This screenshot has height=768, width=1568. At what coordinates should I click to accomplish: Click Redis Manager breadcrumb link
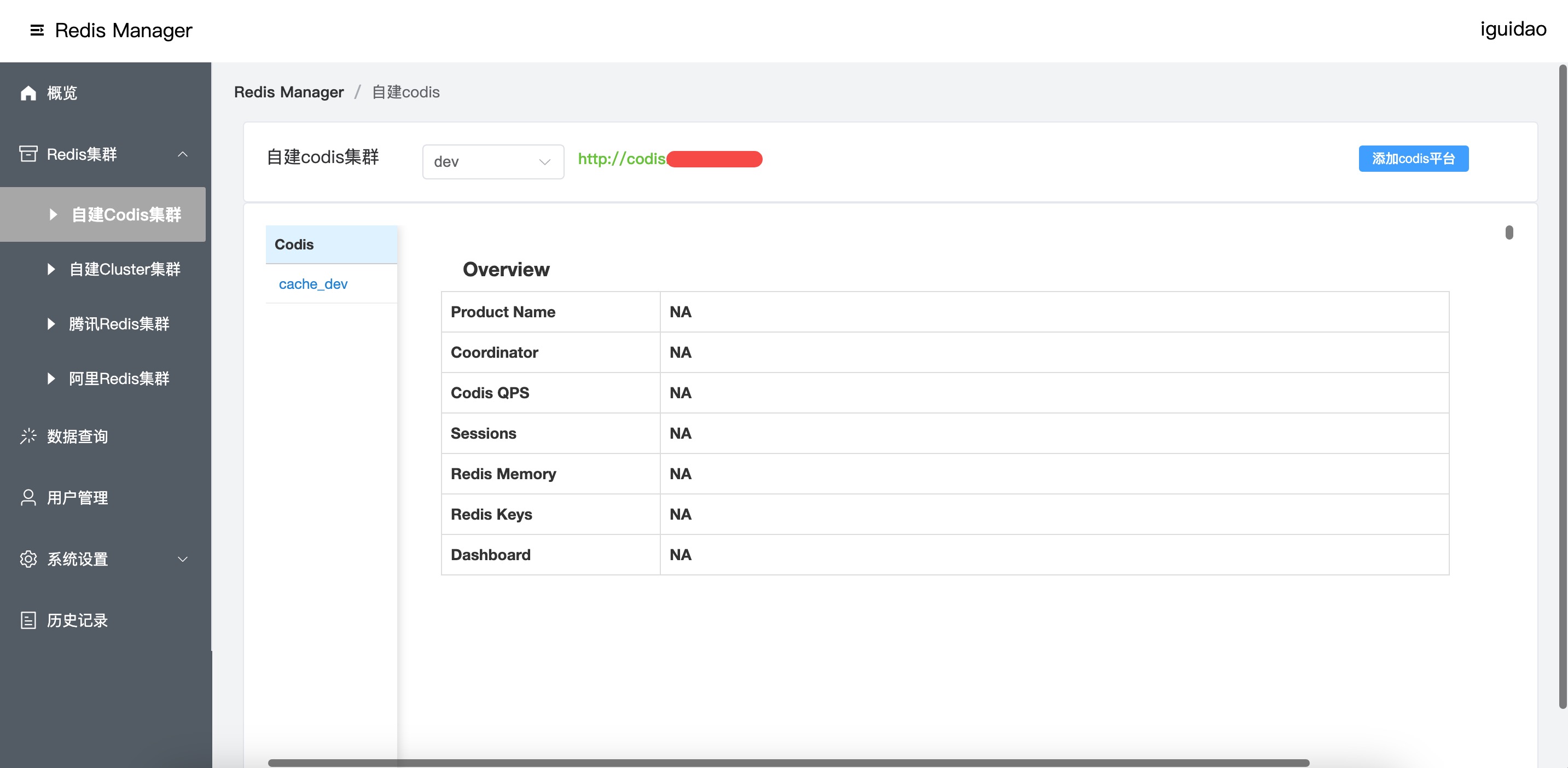click(288, 92)
